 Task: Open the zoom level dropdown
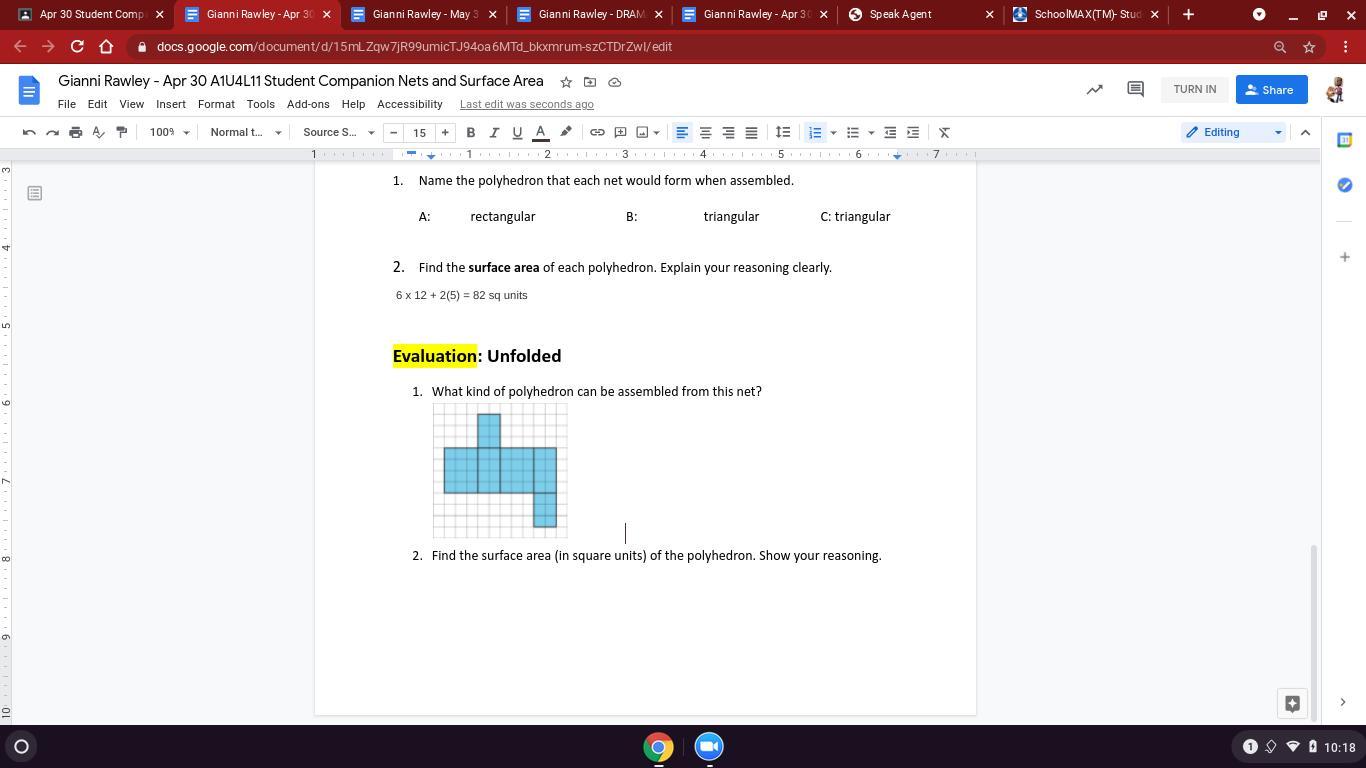[169, 132]
